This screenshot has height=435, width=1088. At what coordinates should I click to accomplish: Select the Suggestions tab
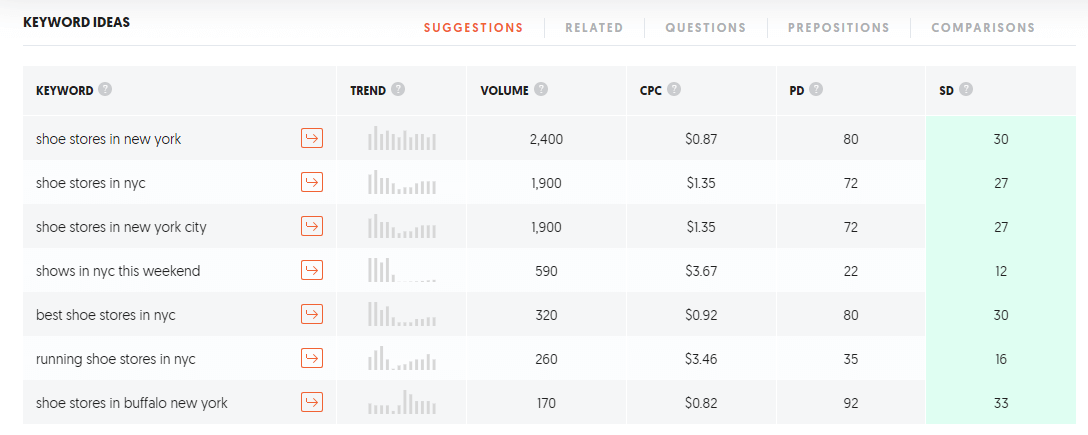(473, 28)
